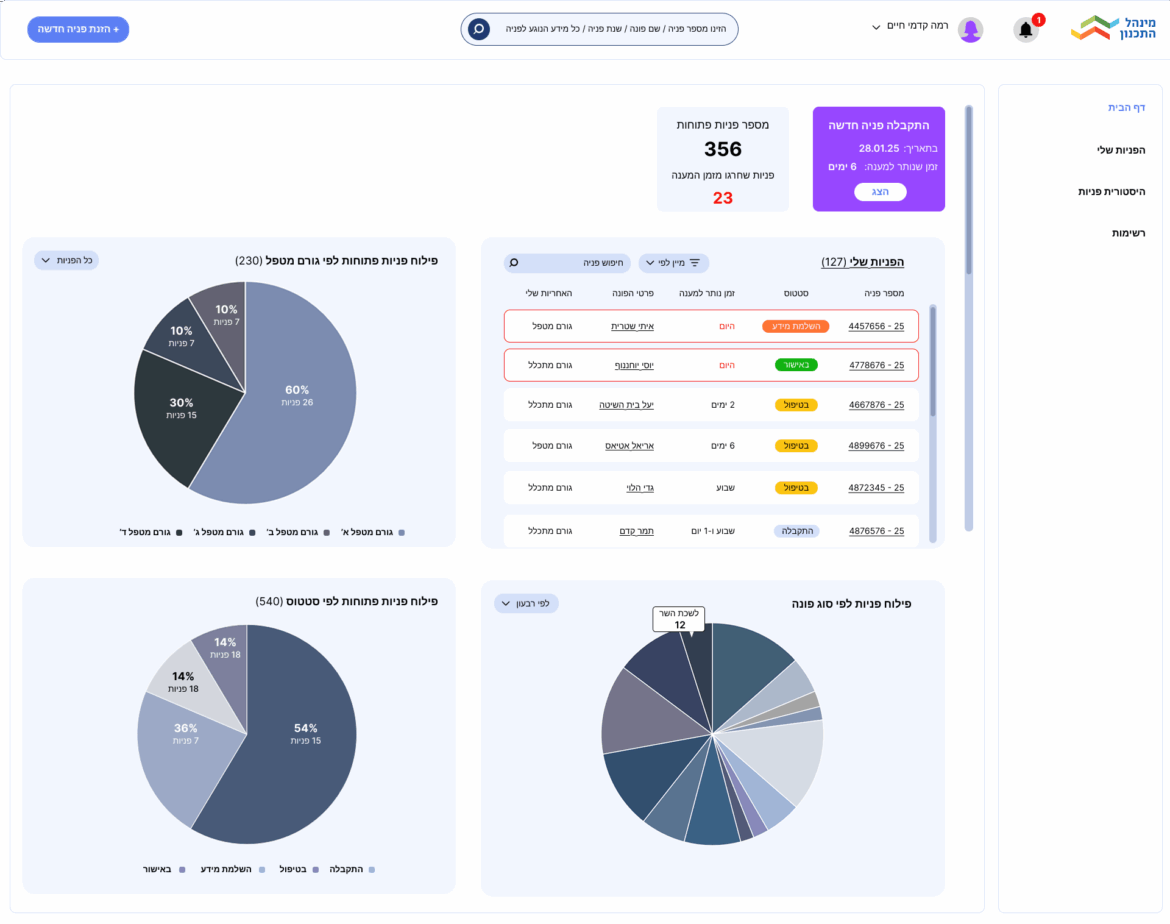Image resolution: width=1170 pixels, height=924 pixels.
Task: Open the לפי רבעון dropdown
Action: point(526,604)
